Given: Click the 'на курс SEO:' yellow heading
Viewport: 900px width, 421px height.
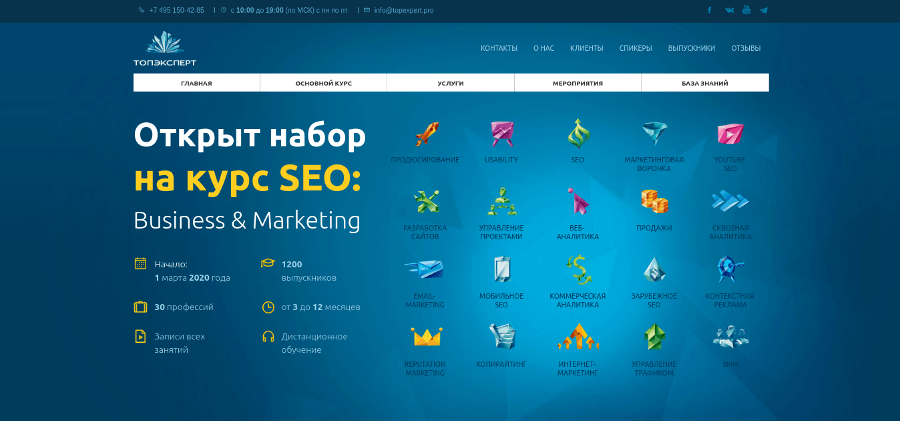Looking at the screenshot, I should pos(248,180).
